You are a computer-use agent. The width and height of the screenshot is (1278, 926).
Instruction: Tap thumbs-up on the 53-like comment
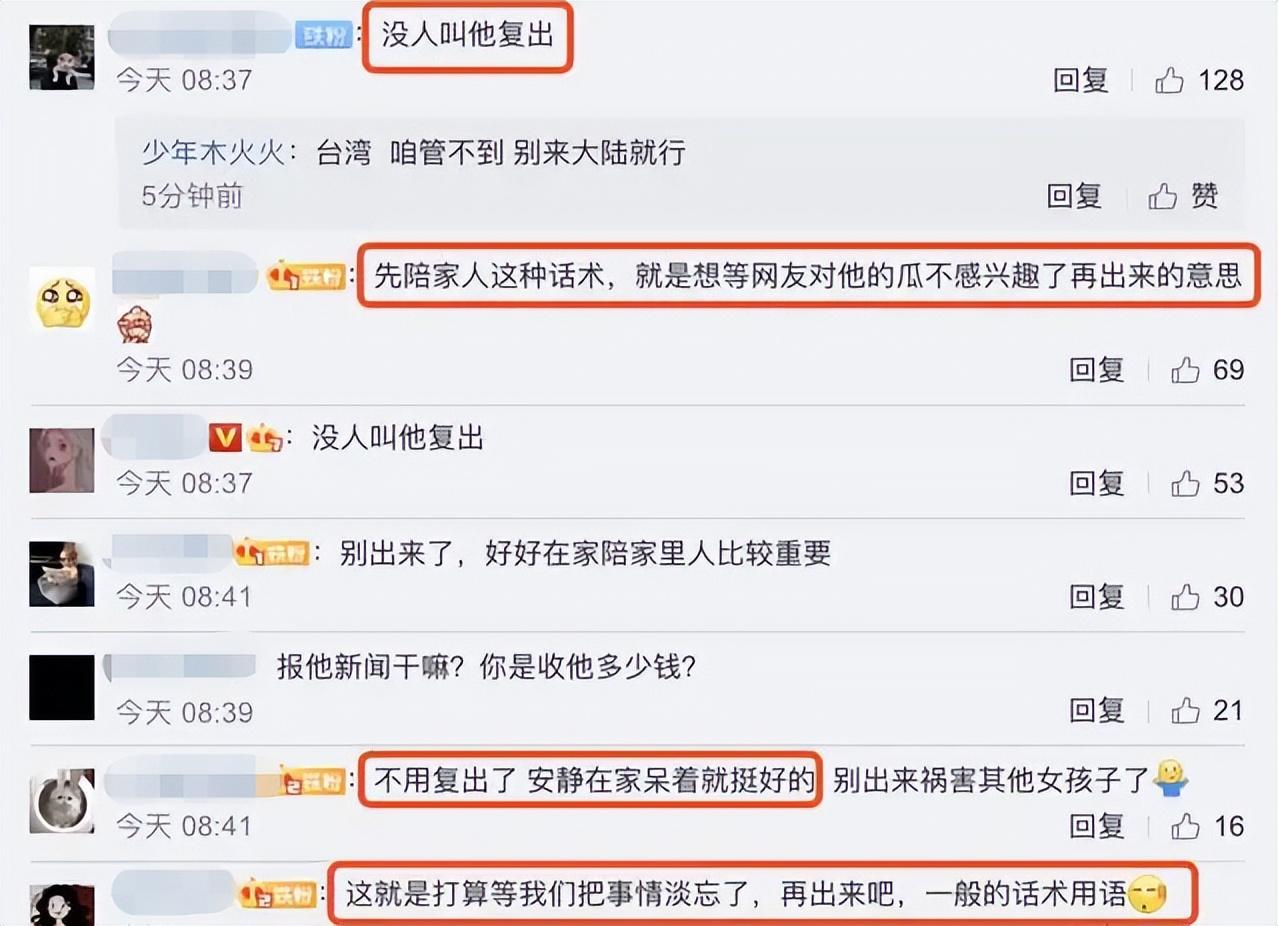(x=1185, y=484)
